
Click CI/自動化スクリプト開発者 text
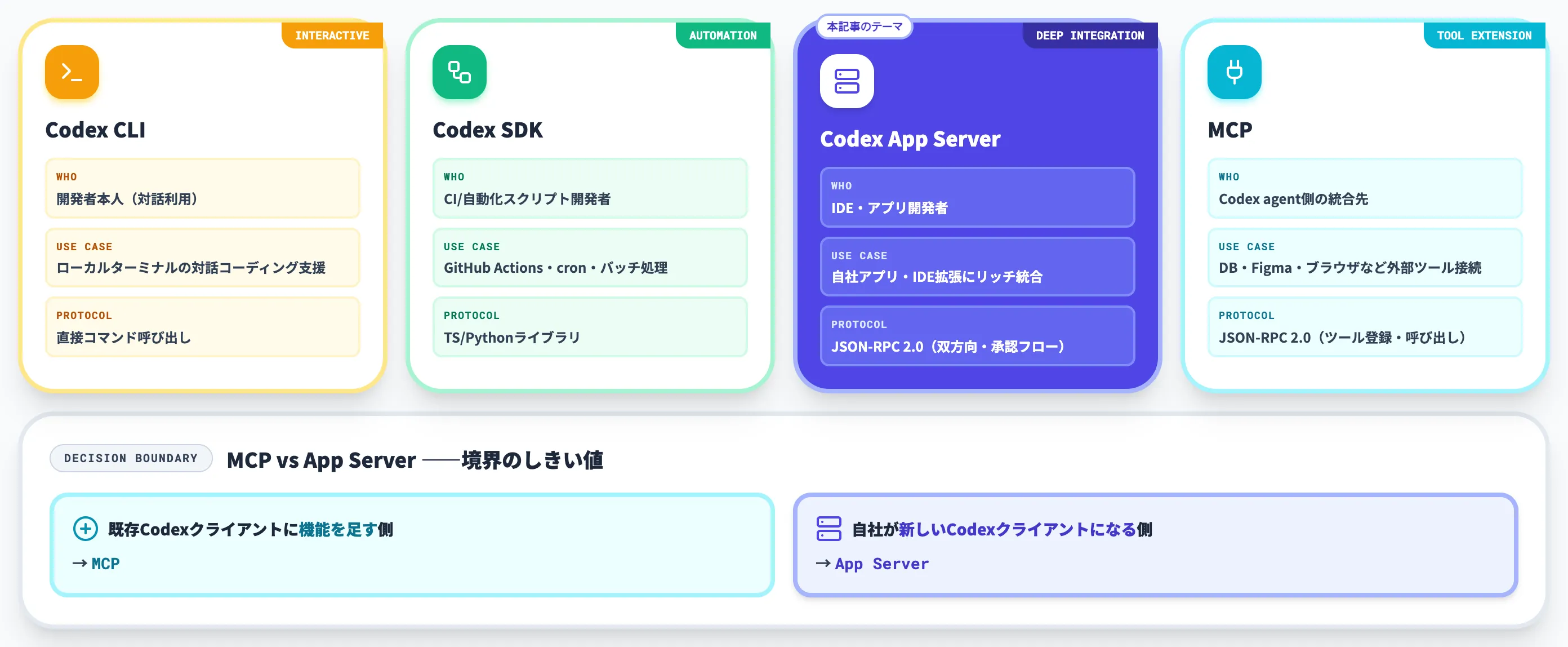(x=527, y=199)
